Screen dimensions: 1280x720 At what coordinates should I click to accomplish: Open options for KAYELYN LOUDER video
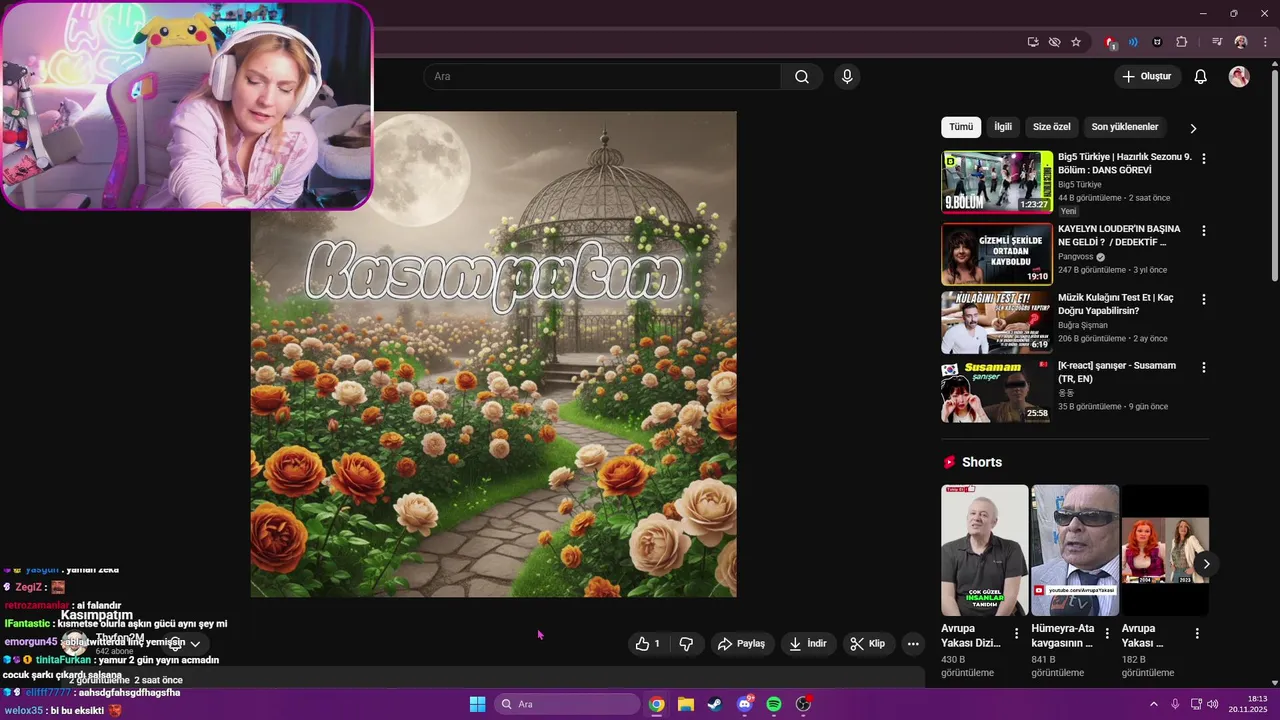click(x=1204, y=231)
